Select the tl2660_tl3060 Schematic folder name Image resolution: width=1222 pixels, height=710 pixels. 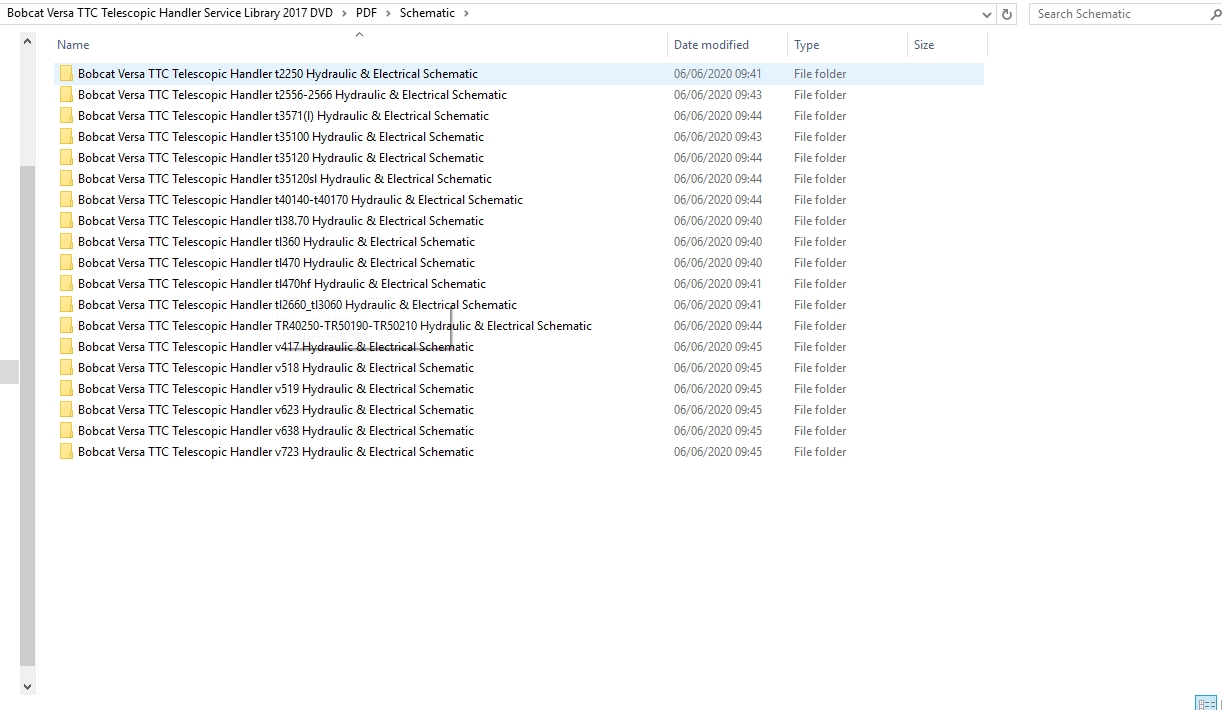click(297, 305)
